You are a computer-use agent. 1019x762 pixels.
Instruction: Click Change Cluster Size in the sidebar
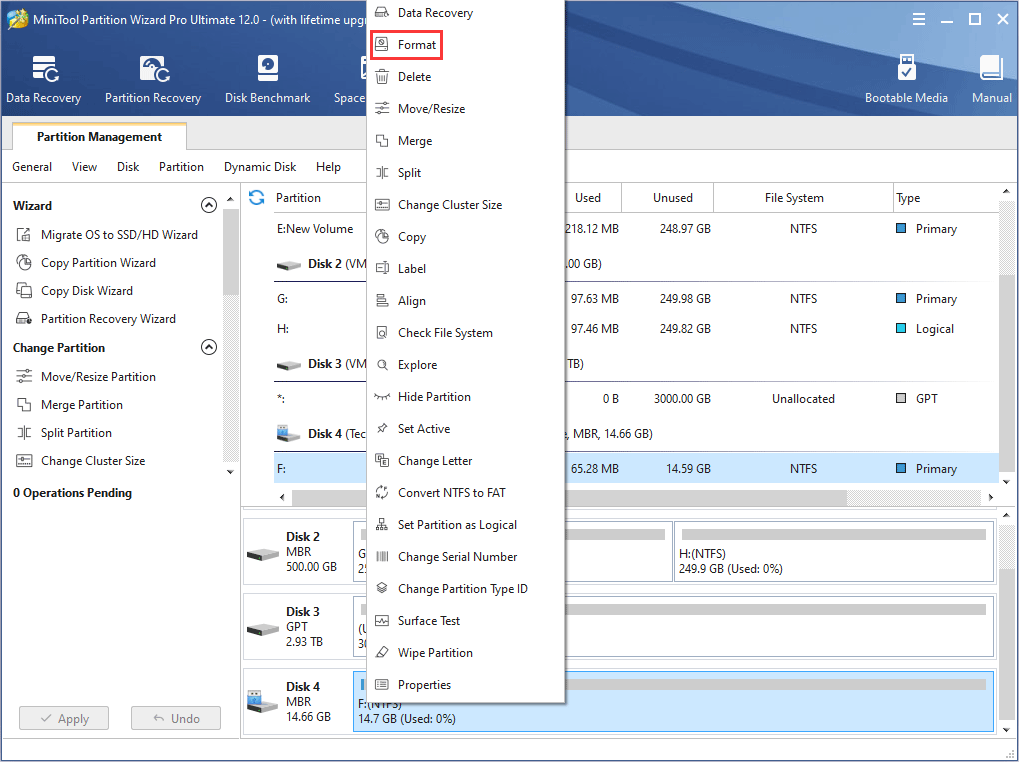click(x=81, y=460)
